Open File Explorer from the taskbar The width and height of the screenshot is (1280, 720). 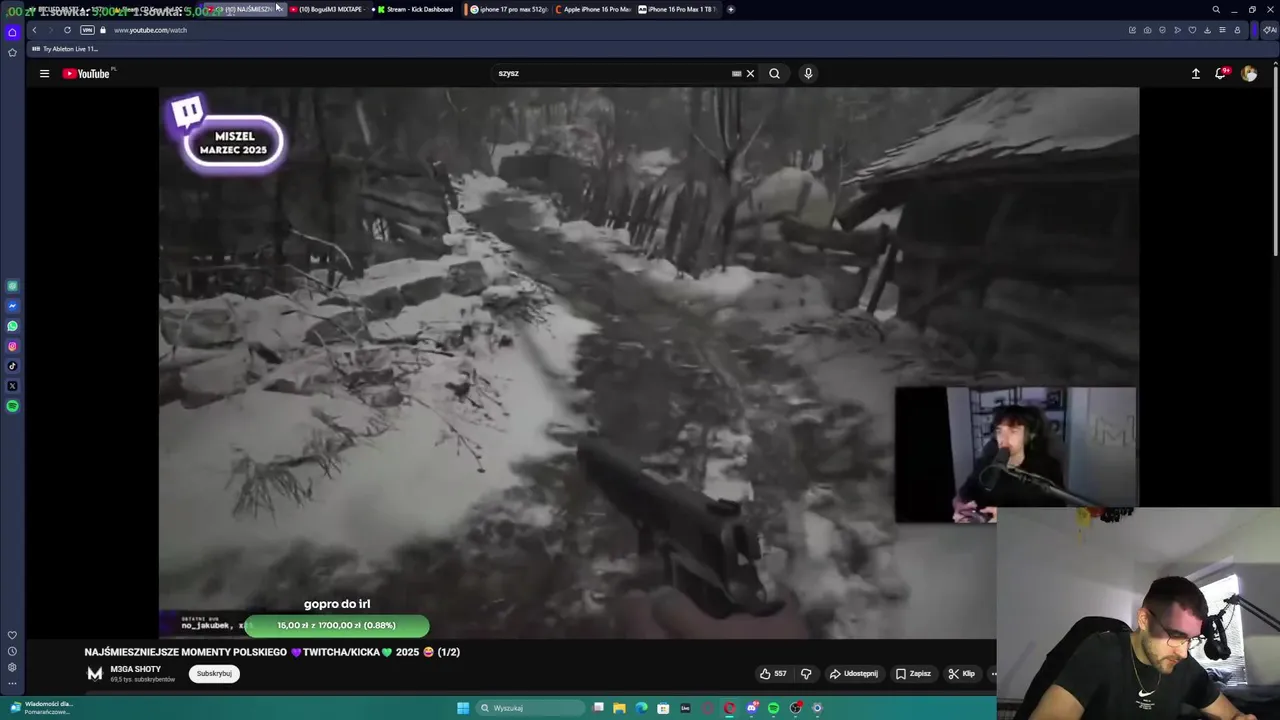[x=619, y=708]
